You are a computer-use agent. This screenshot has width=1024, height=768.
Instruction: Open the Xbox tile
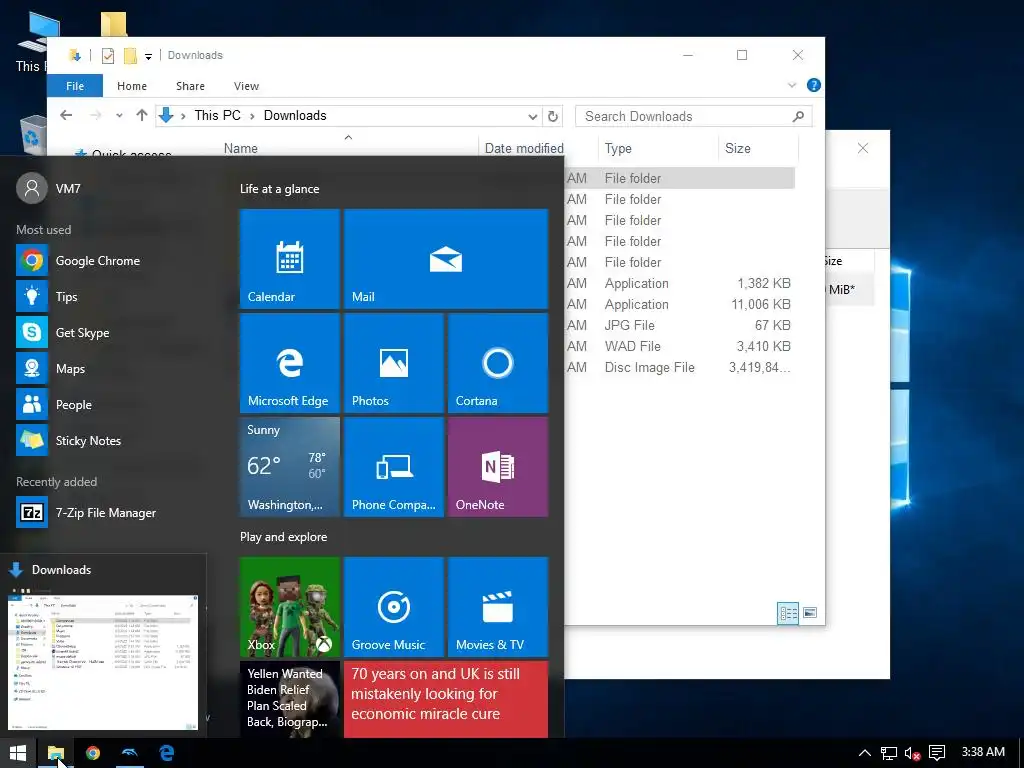(289, 607)
